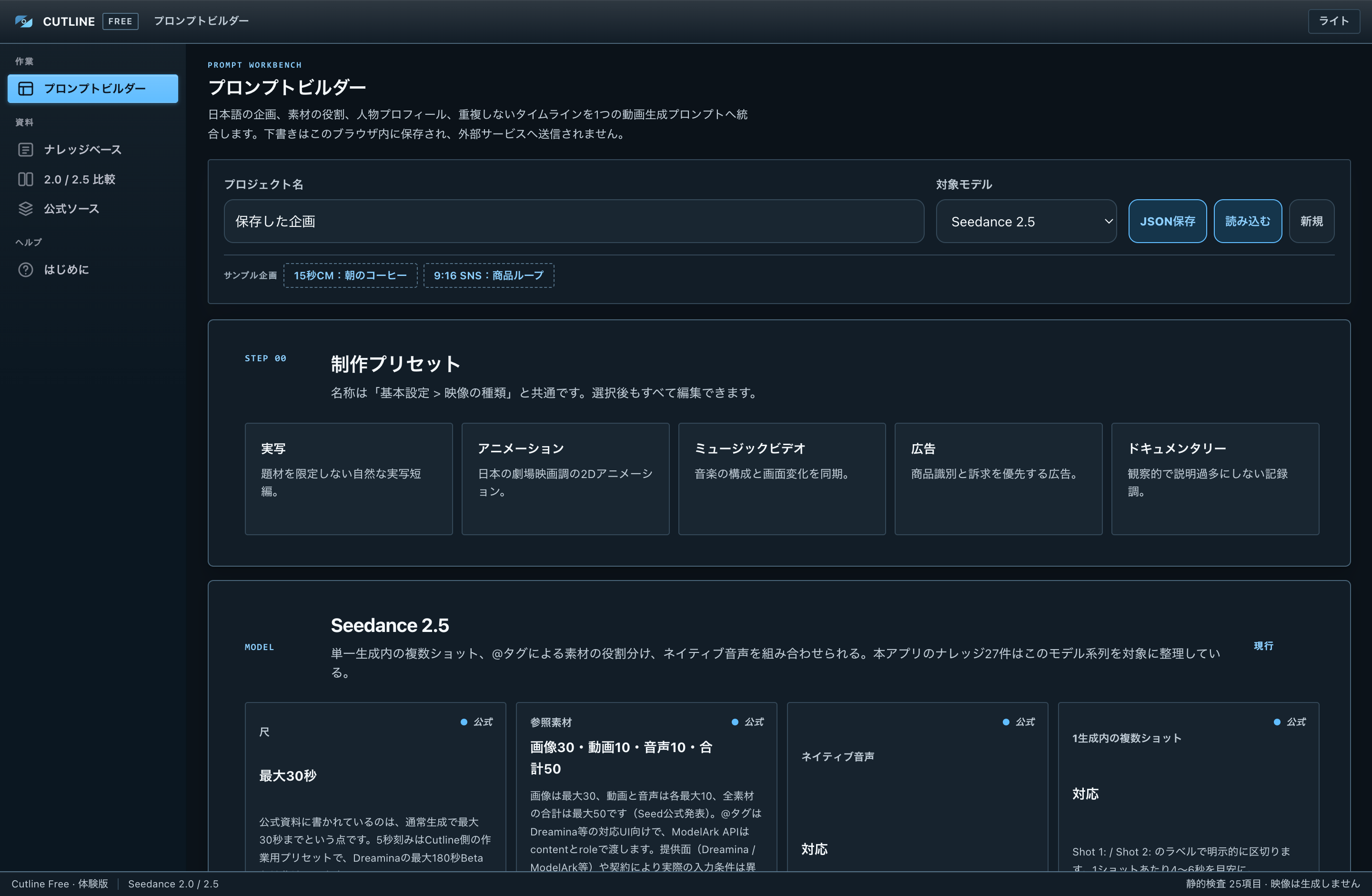Click the 現行 label beside Seedance 2.5
Viewport: 1372px width, 896px height.
click(1264, 646)
